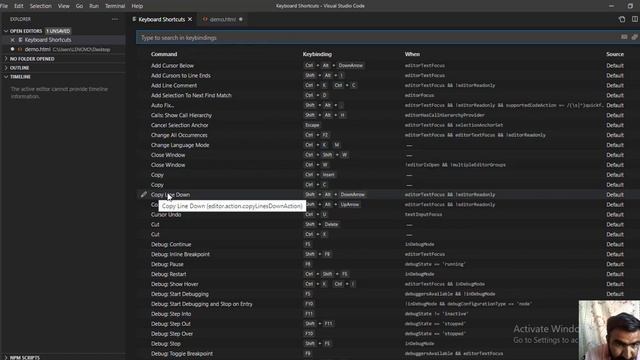Open the View menu
This screenshot has height=360, width=640.
coord(64,6)
